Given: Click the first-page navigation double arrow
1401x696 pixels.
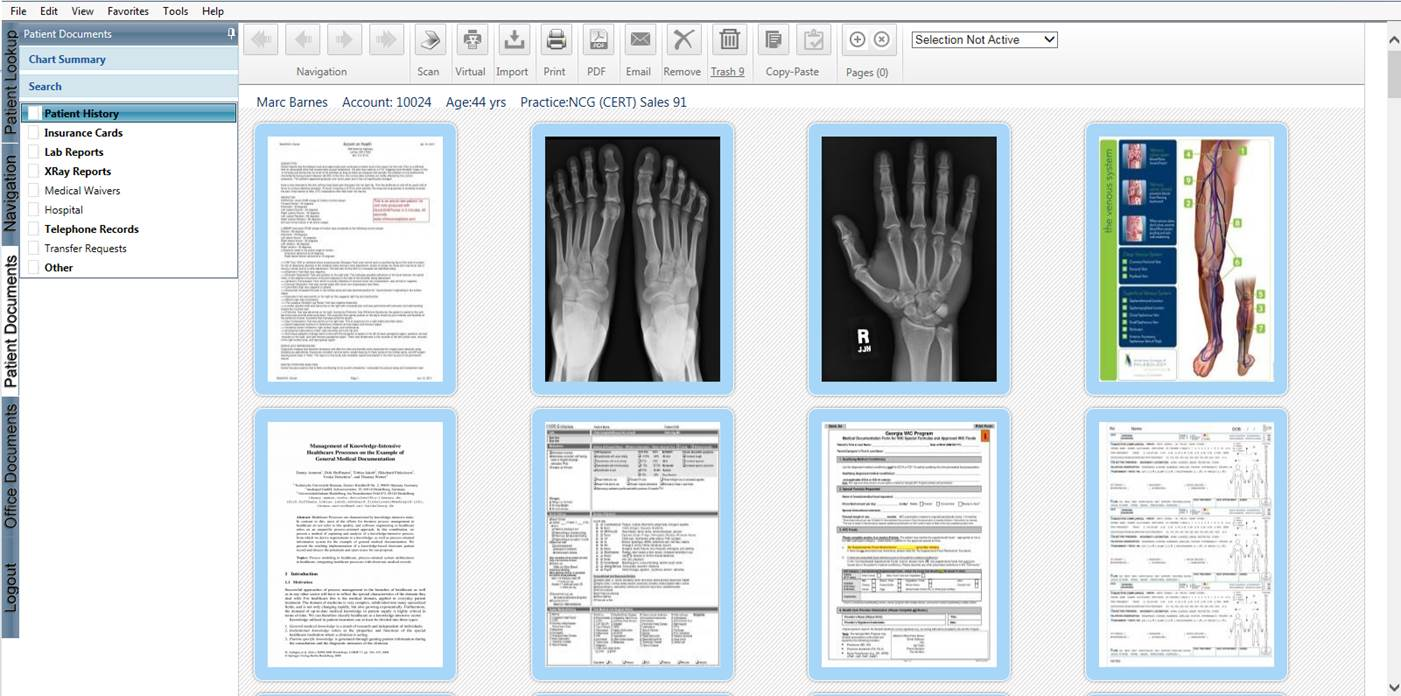Looking at the screenshot, I should (260, 40).
